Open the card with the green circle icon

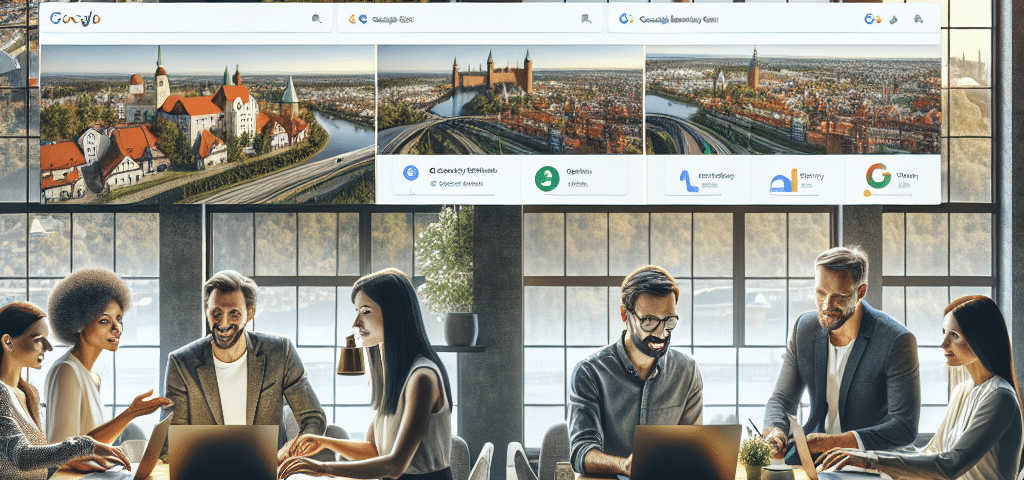[574, 178]
